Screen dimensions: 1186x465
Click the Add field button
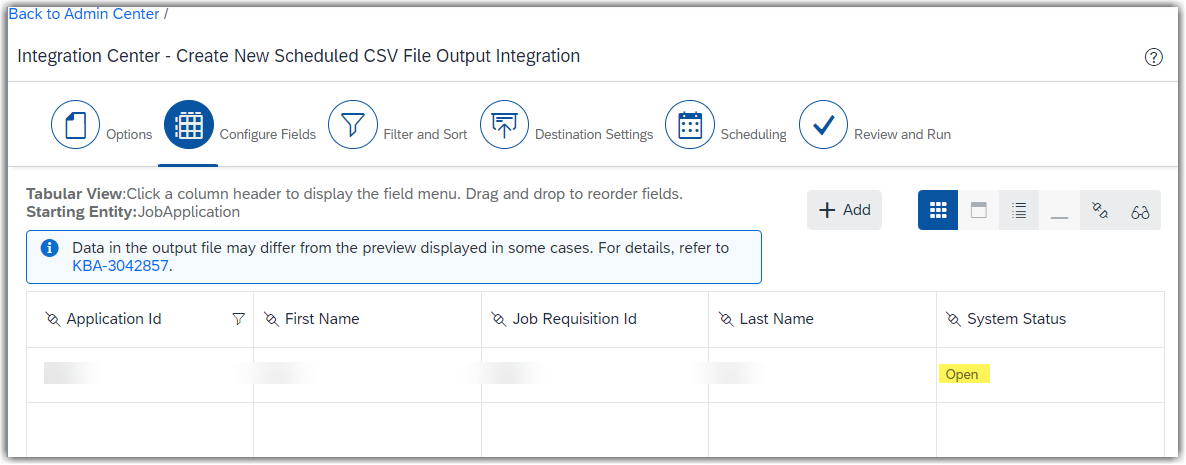[x=844, y=210]
